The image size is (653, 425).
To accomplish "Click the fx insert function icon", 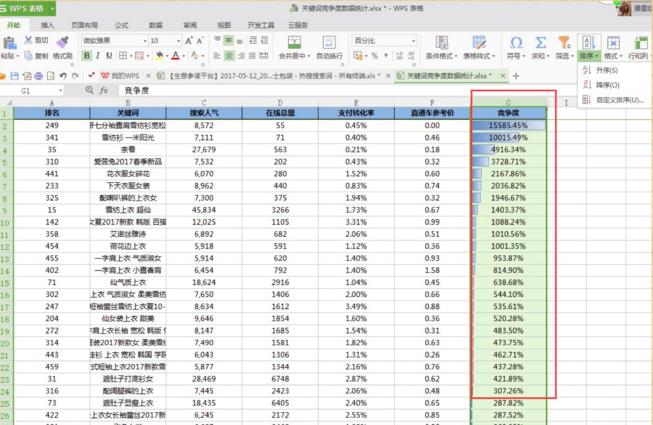I will click(x=104, y=90).
